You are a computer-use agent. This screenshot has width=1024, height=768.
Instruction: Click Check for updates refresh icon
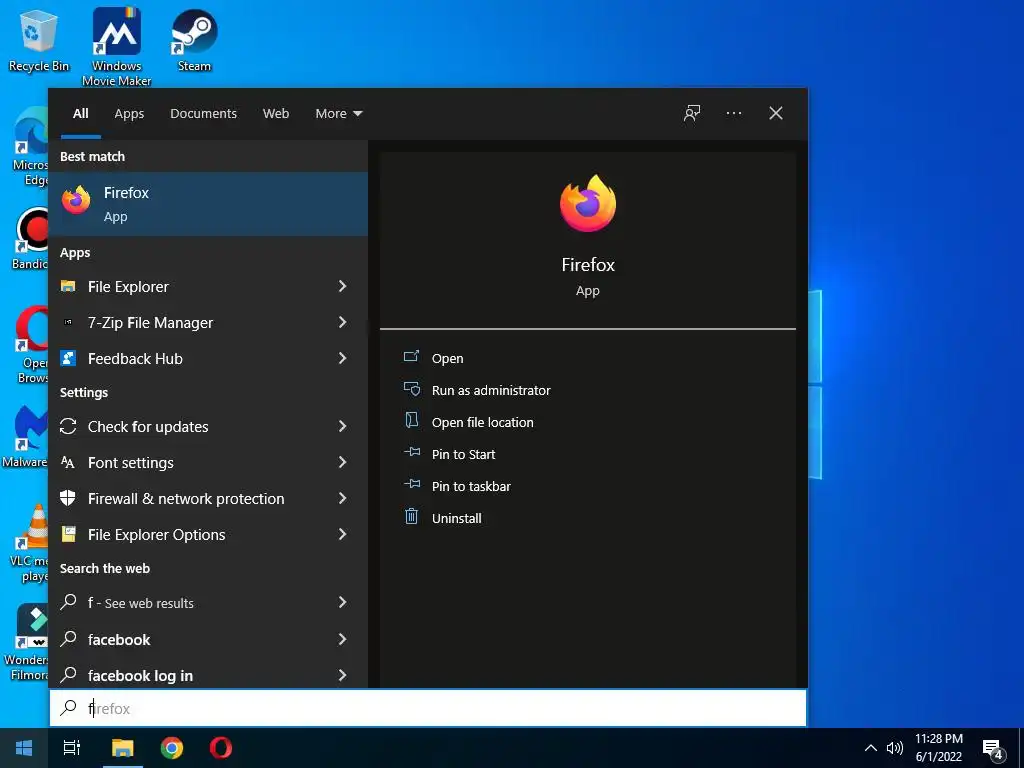tap(68, 426)
